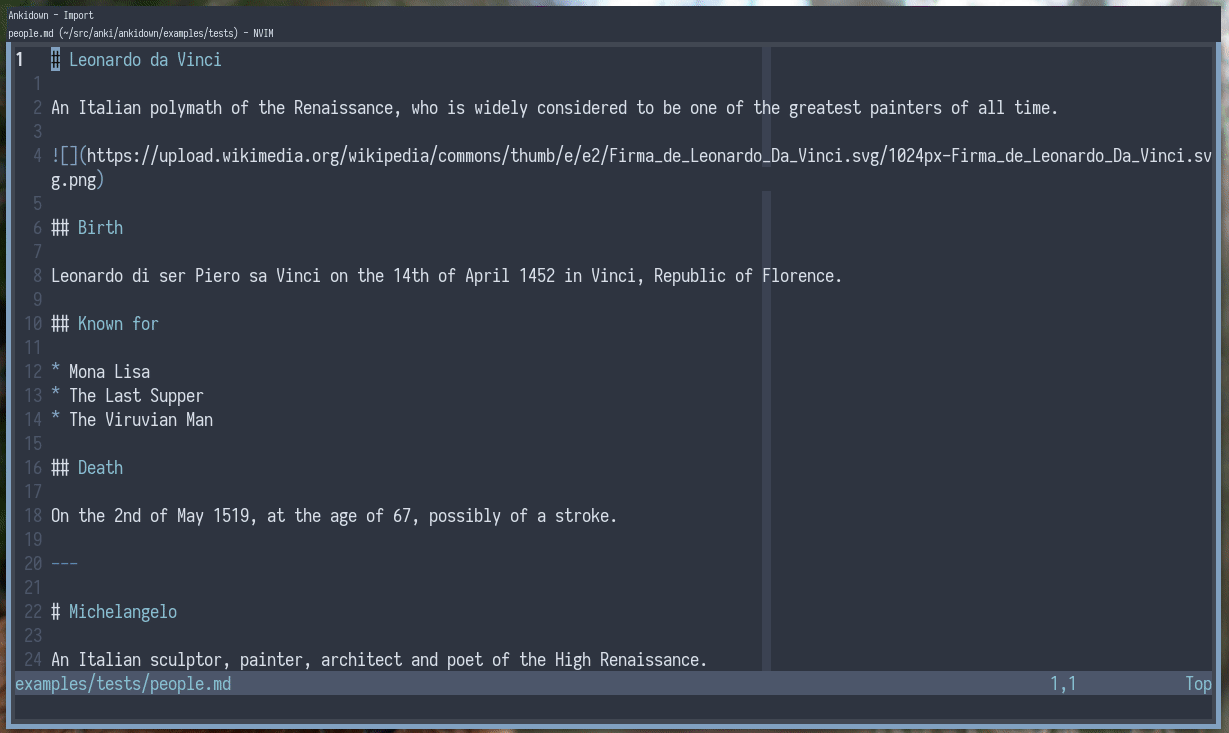Screen dimensions: 1229x733
Task: Place cursor on the "Death" heading
Action: (100, 468)
